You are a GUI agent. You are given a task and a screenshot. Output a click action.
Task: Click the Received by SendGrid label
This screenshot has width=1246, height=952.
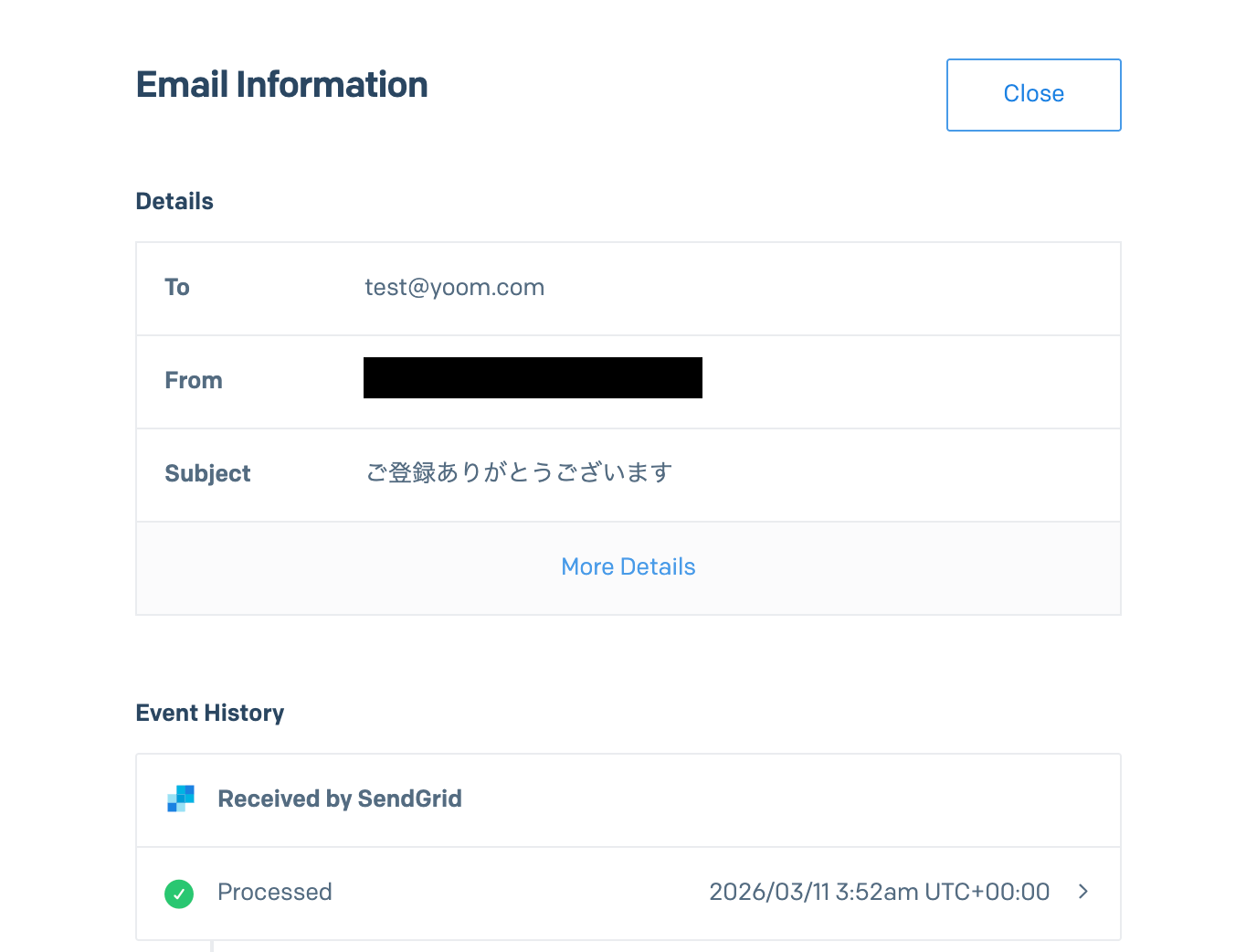pyautogui.click(x=340, y=799)
